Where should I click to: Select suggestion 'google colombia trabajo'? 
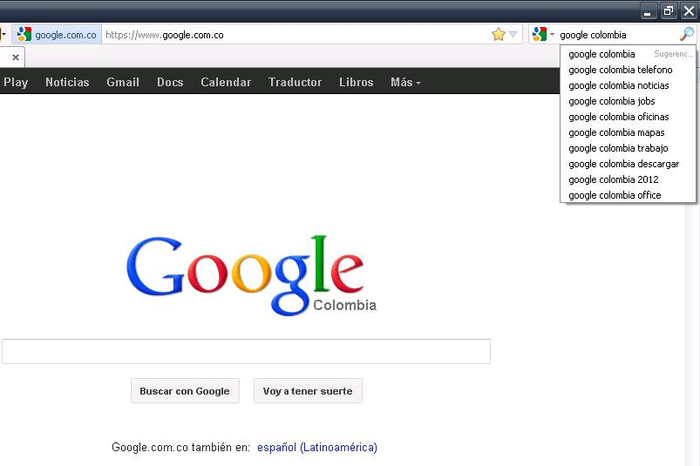tap(628, 148)
